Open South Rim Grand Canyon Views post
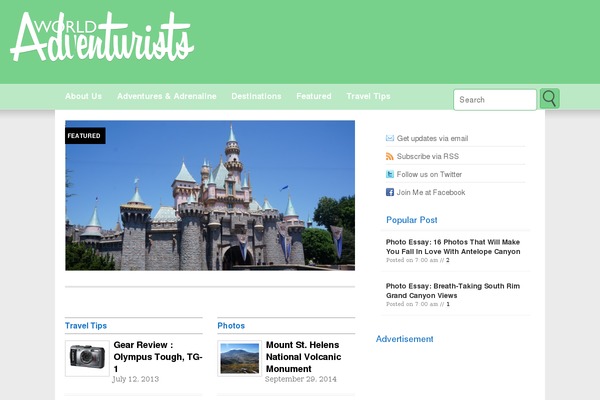Viewport: 600px width, 400px height. 453,291
